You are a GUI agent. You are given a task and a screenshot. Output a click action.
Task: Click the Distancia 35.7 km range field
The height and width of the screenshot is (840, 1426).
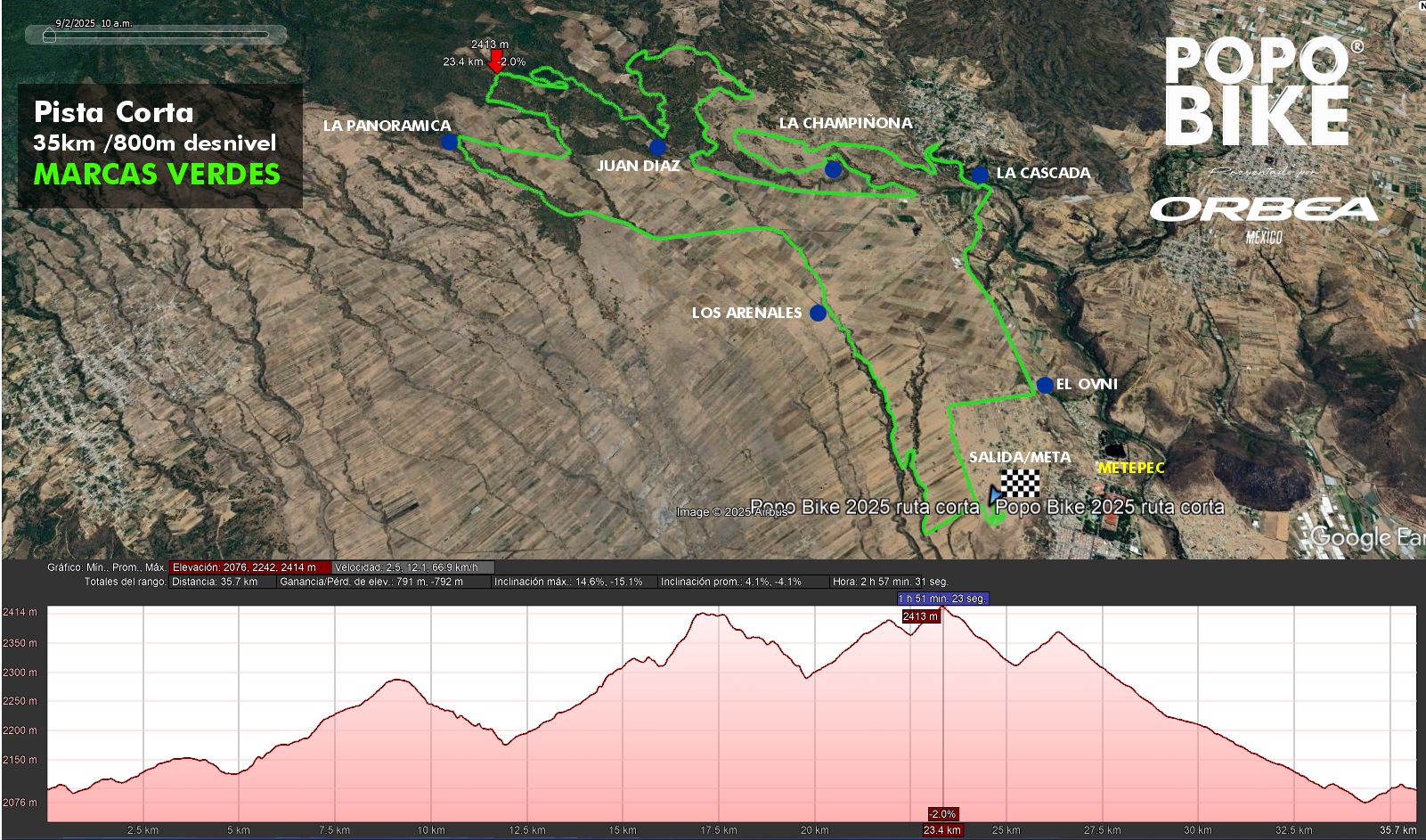pos(220,582)
